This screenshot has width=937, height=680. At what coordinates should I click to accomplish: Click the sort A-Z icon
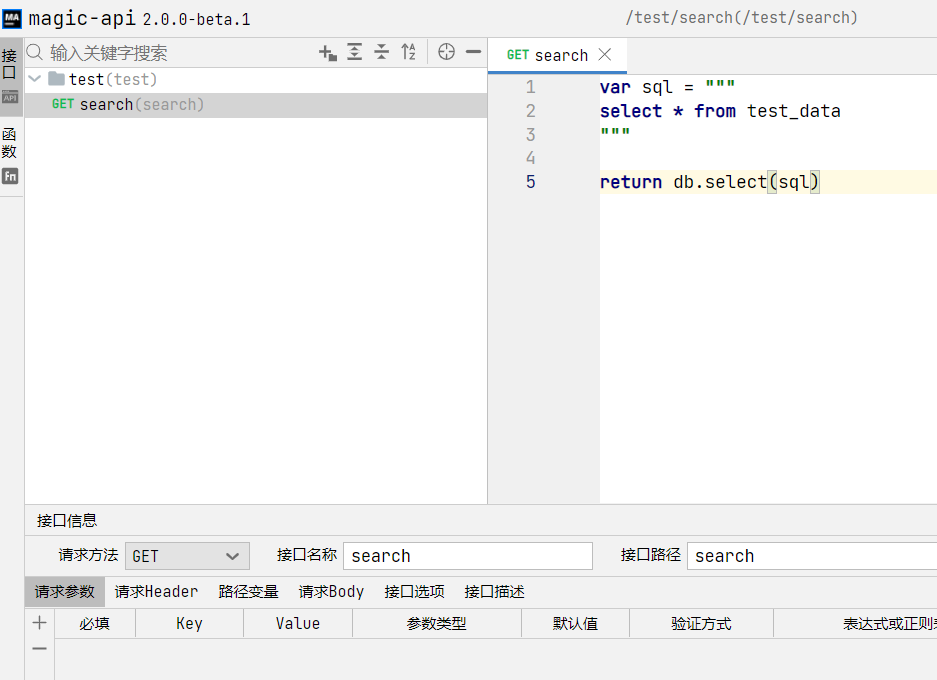409,52
